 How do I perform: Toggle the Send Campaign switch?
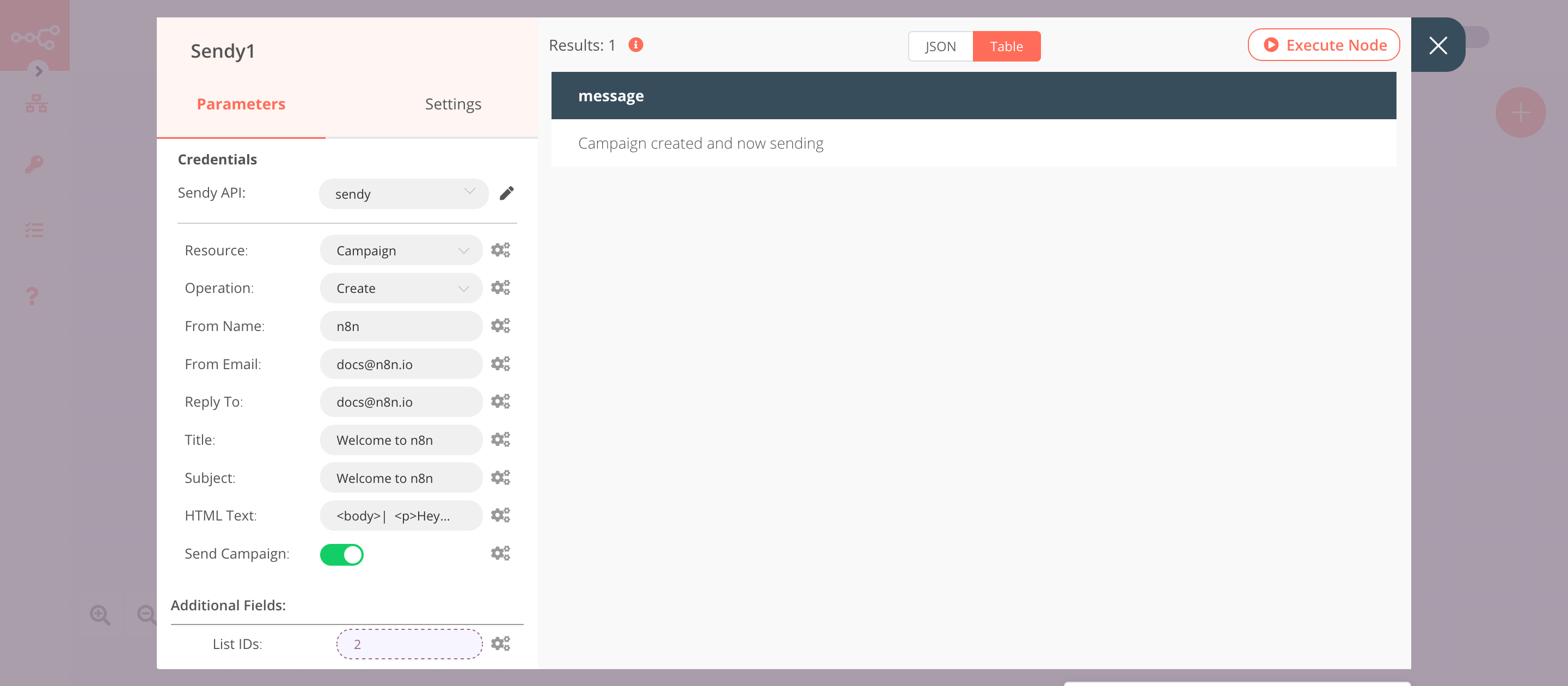[x=342, y=554]
